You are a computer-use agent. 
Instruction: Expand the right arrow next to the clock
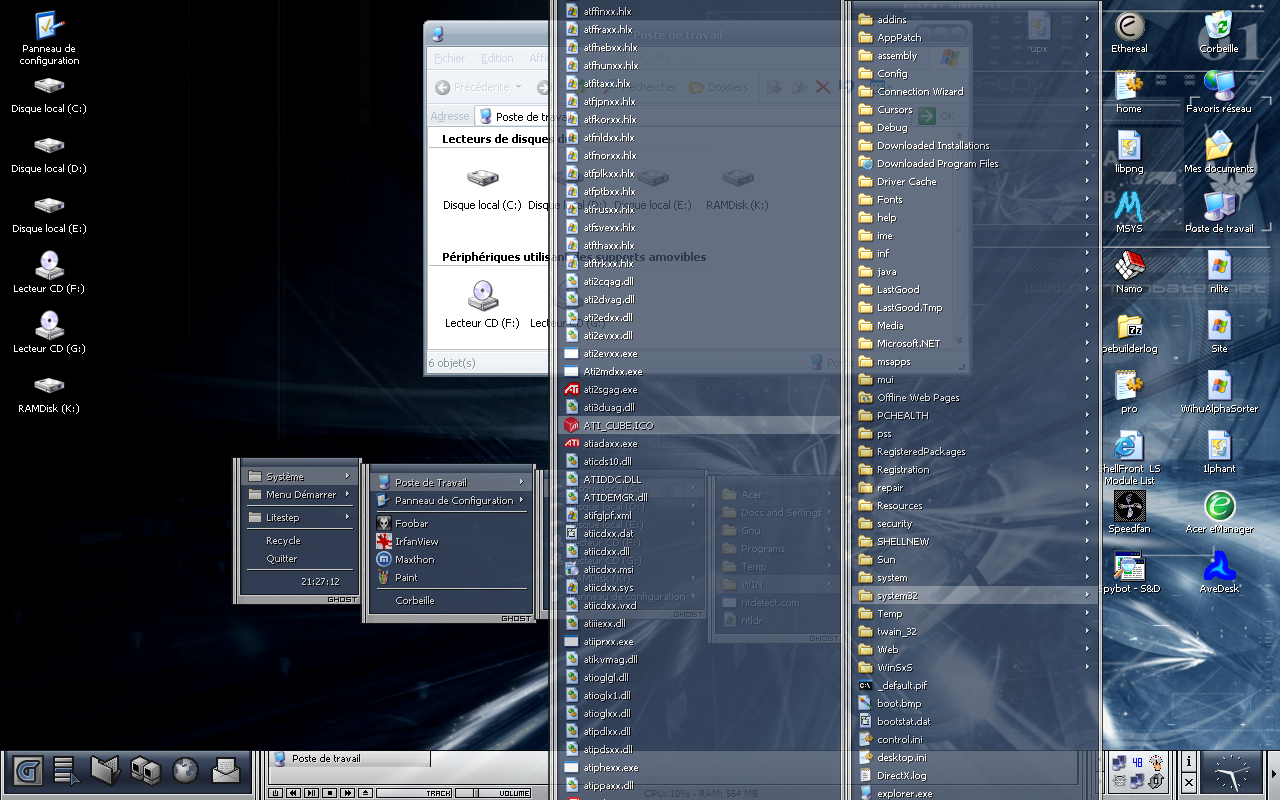coord(1273,774)
